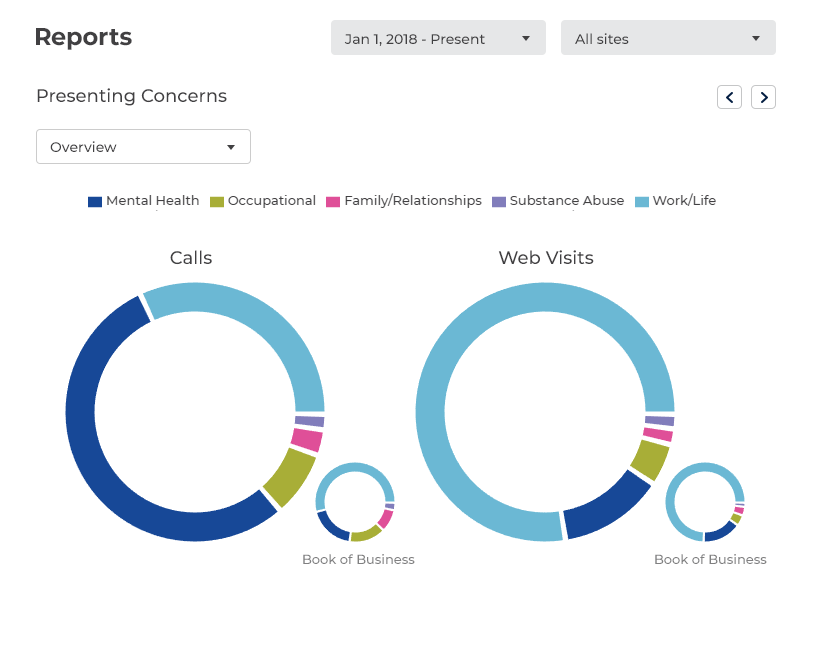
Task: Click the Substance Abuse purple legend swatch
Action: click(499, 201)
